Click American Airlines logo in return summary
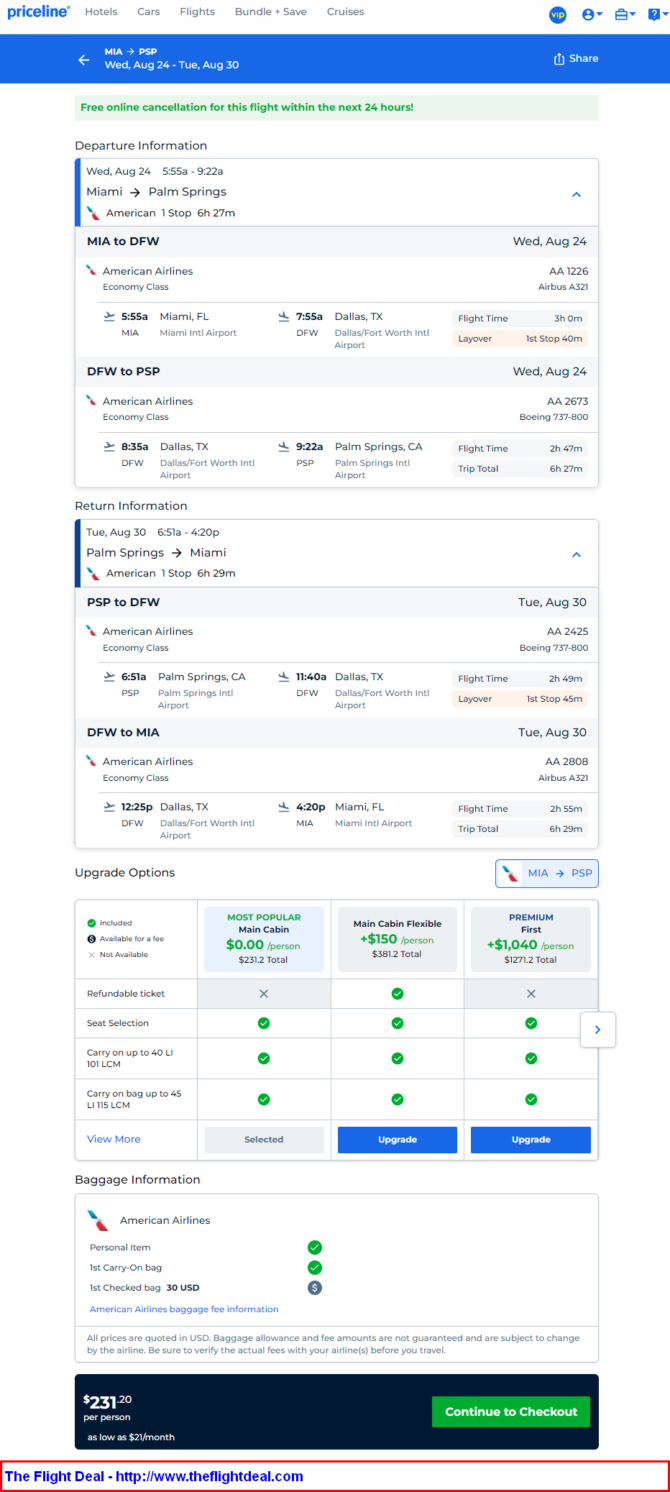 (x=93, y=573)
